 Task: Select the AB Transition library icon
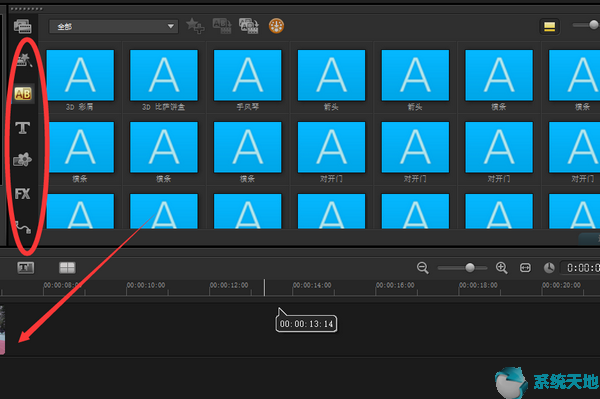[23, 94]
